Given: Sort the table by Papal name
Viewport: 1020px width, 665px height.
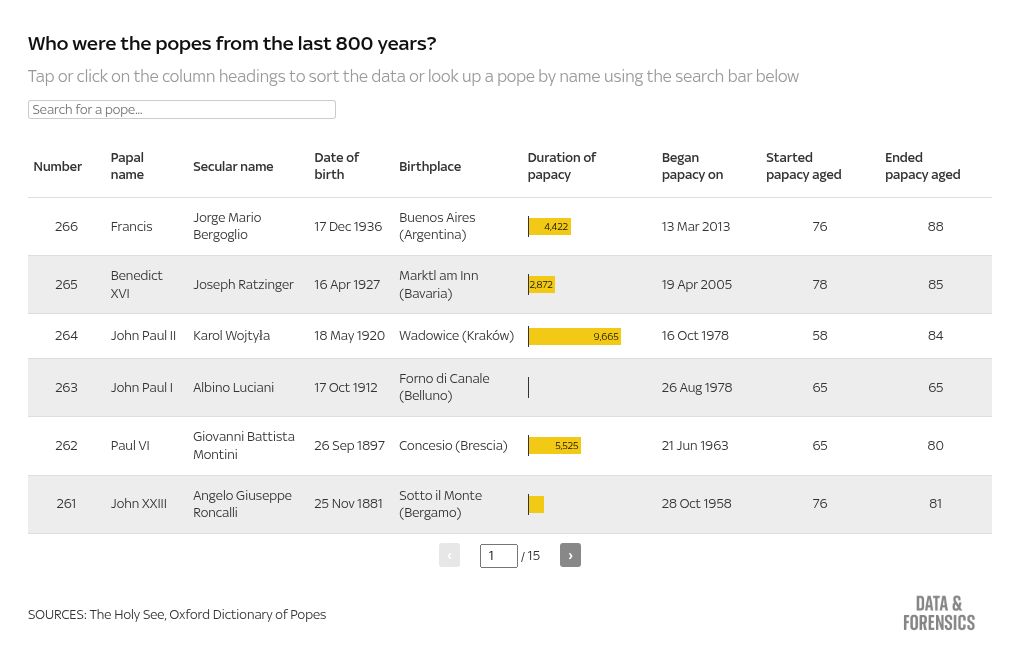Looking at the screenshot, I should (x=127, y=166).
